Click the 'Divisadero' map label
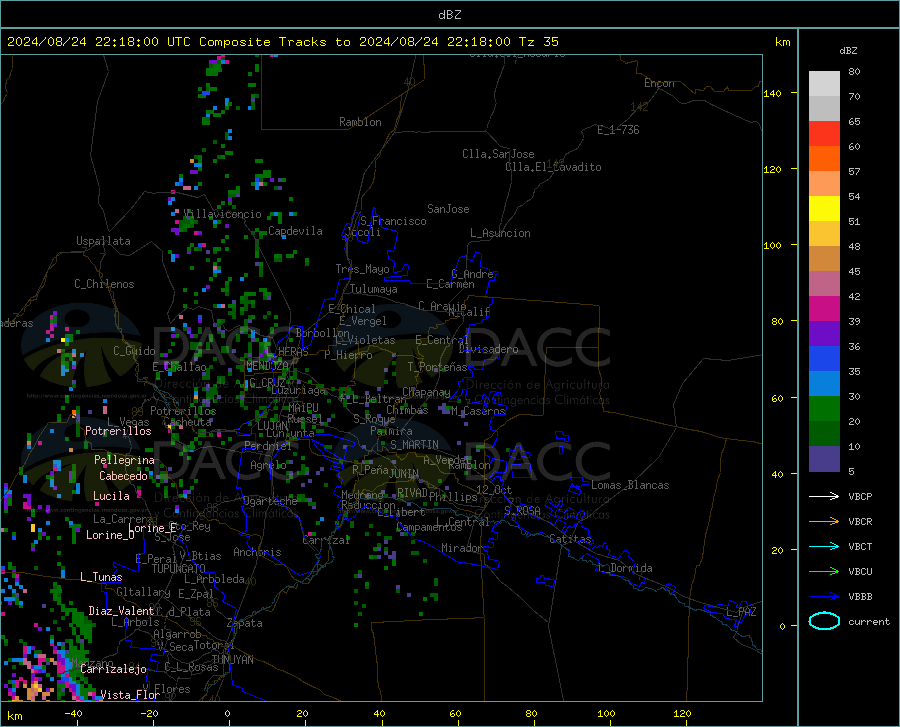The width and height of the screenshot is (900, 727). [x=488, y=349]
